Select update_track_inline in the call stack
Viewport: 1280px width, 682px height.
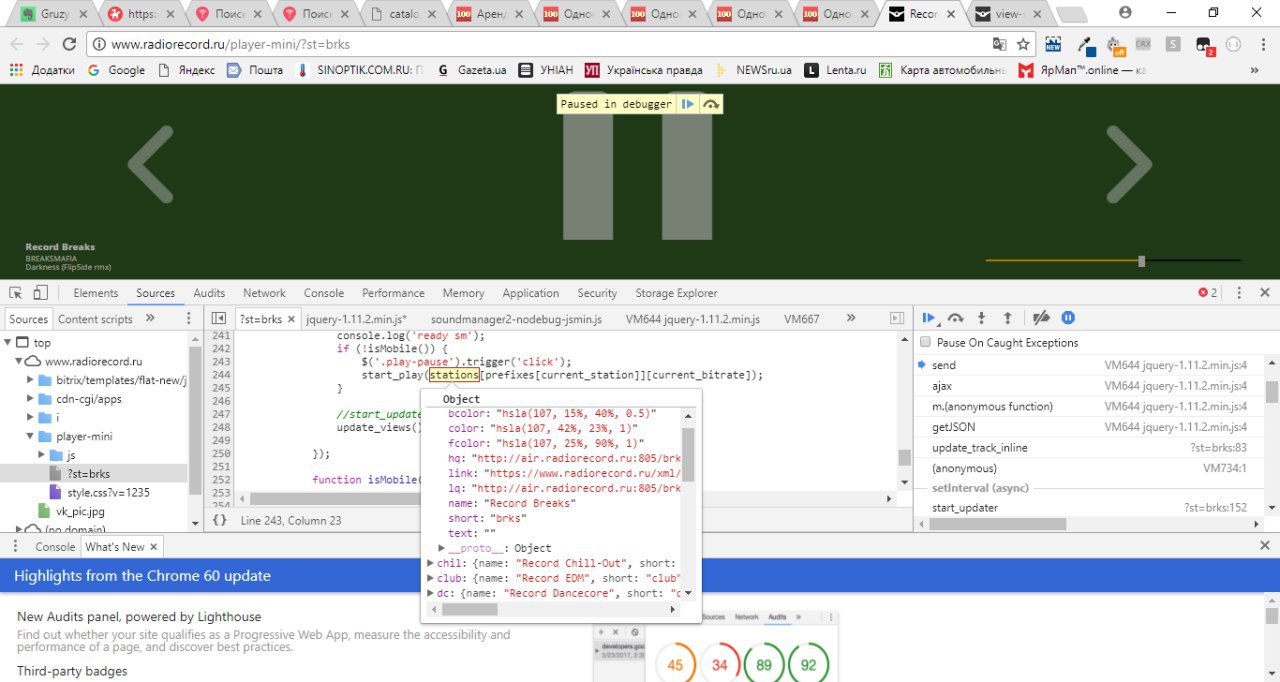[979, 448]
